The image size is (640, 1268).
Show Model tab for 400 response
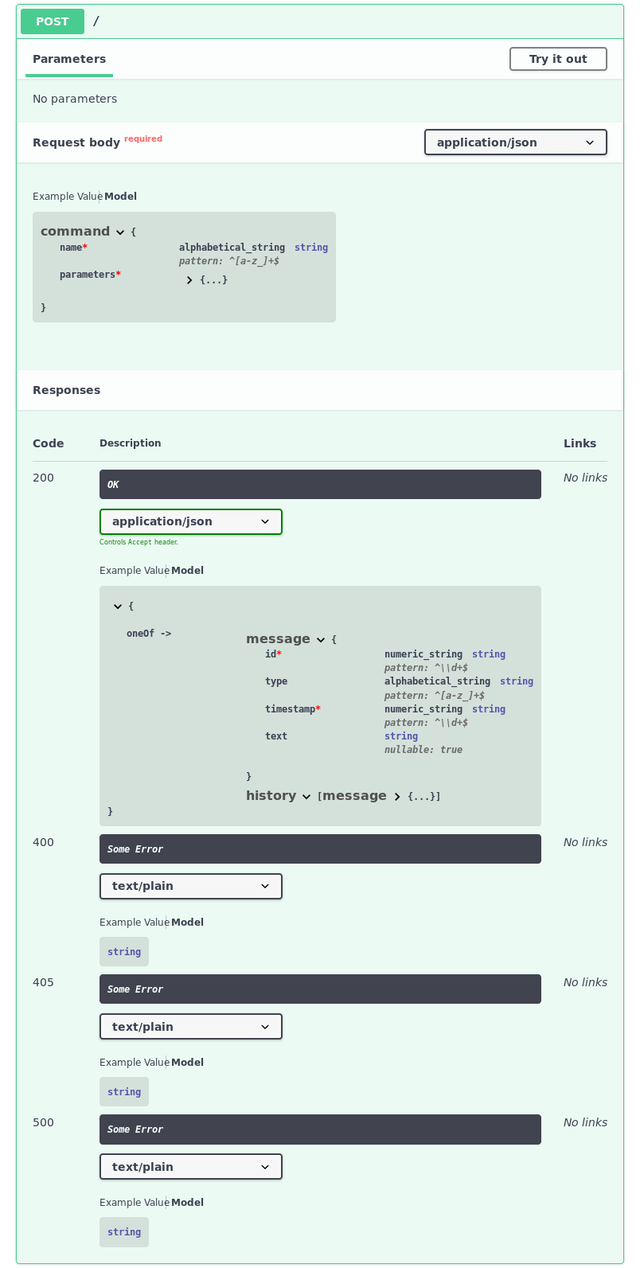point(187,922)
